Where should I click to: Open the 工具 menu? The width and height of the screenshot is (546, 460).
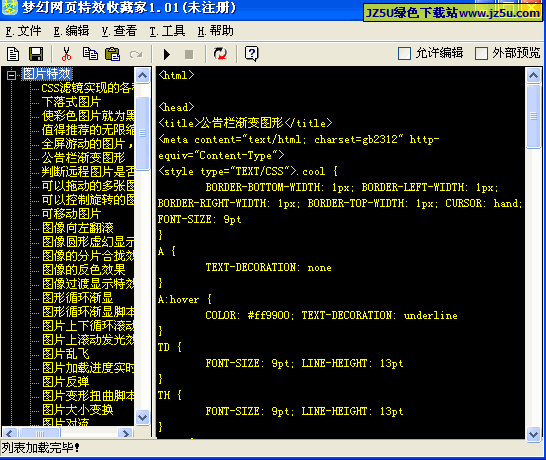click(x=167, y=31)
